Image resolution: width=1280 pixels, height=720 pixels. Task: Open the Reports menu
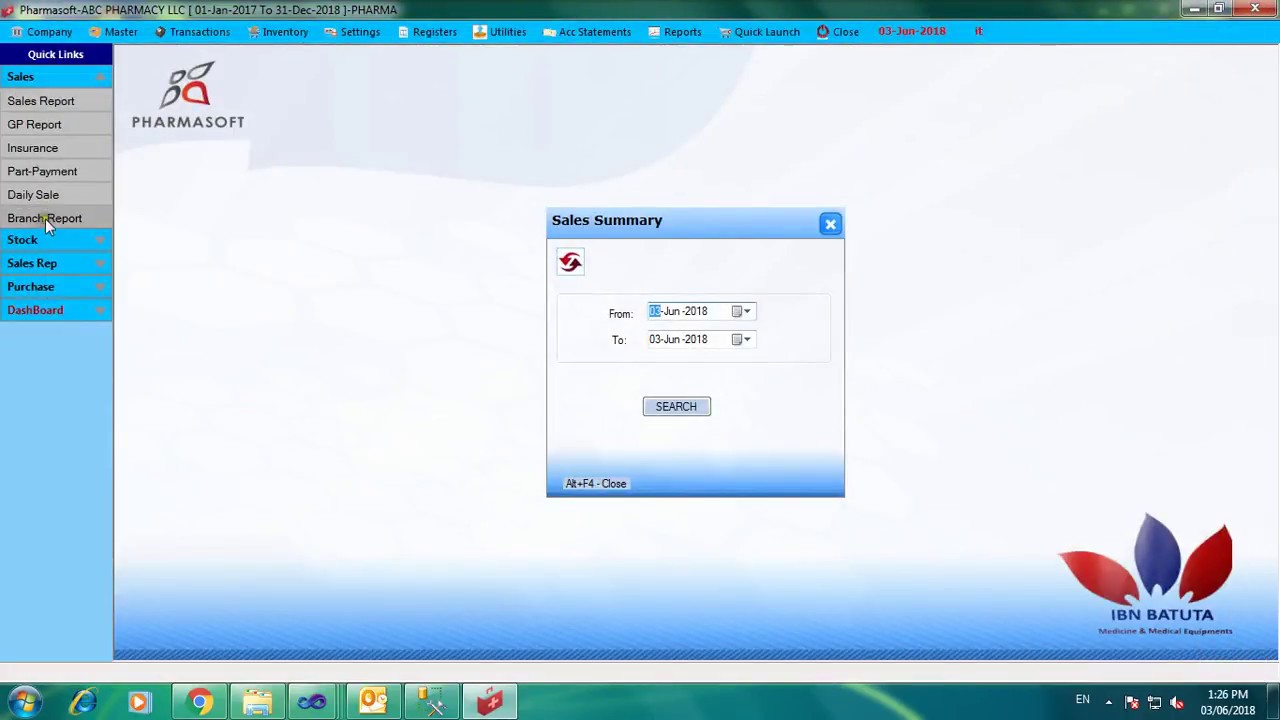tap(675, 32)
